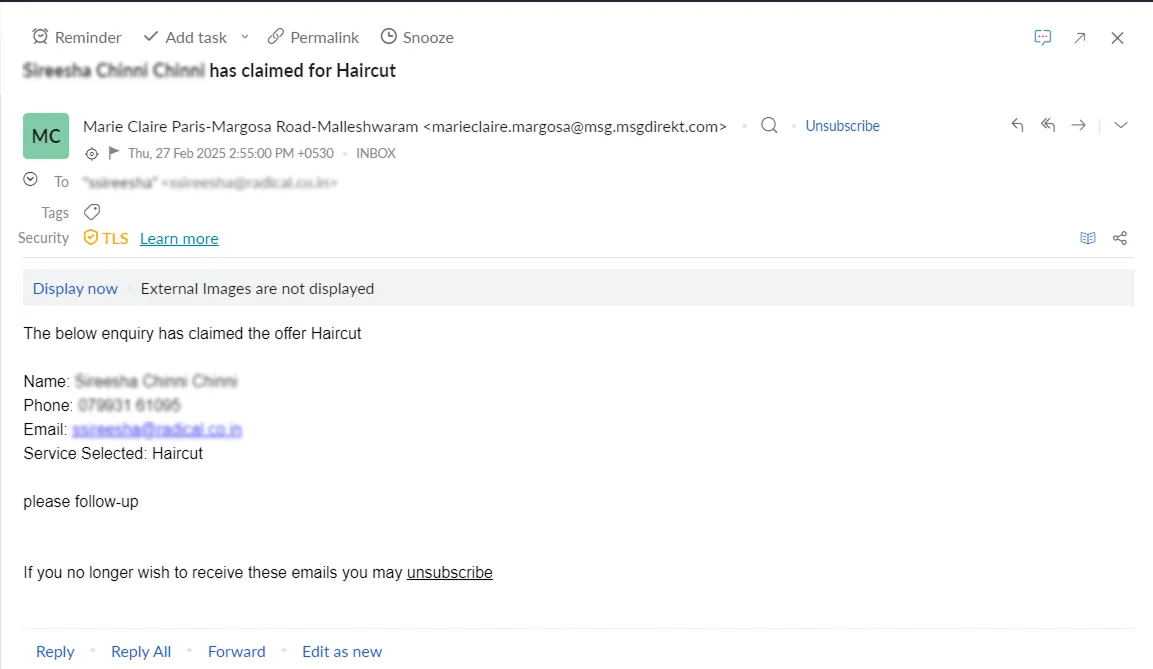Viewport: 1153px width, 669px height.
Task: Expand the recipient details chevron beside To
Action: [30, 180]
